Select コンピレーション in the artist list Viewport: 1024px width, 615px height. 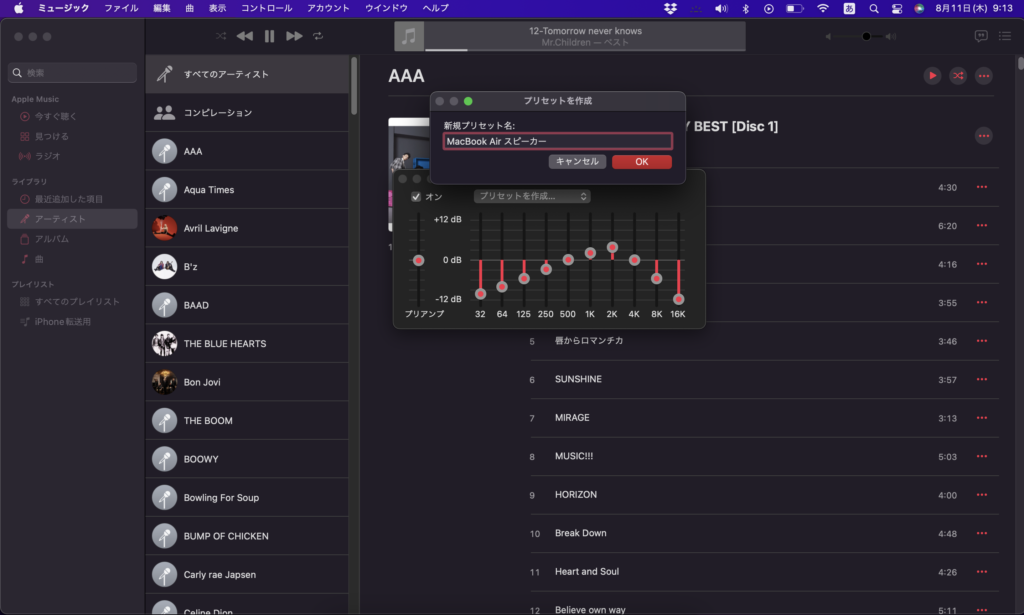(x=247, y=113)
